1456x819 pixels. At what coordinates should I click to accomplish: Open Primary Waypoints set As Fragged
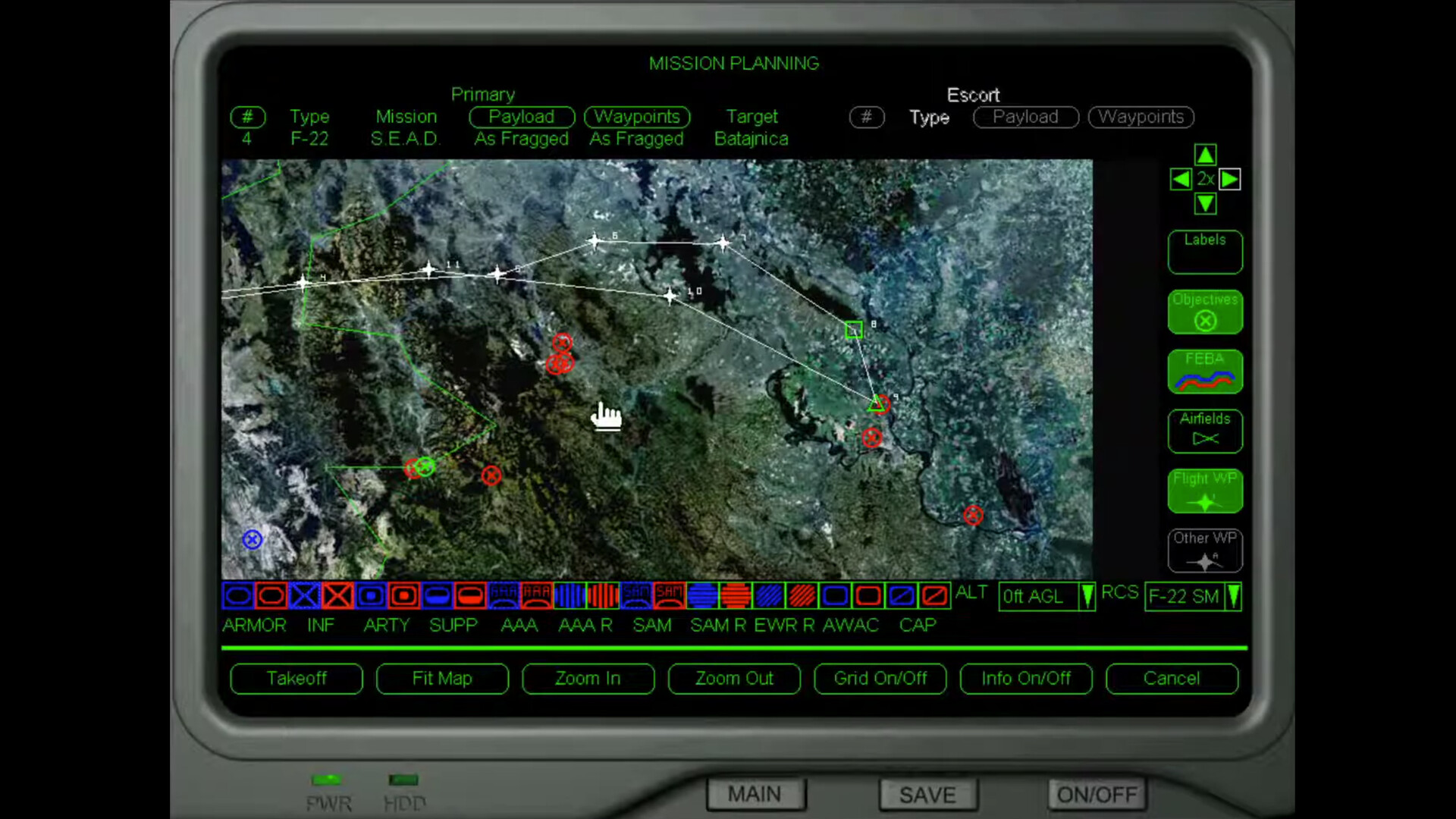636,117
